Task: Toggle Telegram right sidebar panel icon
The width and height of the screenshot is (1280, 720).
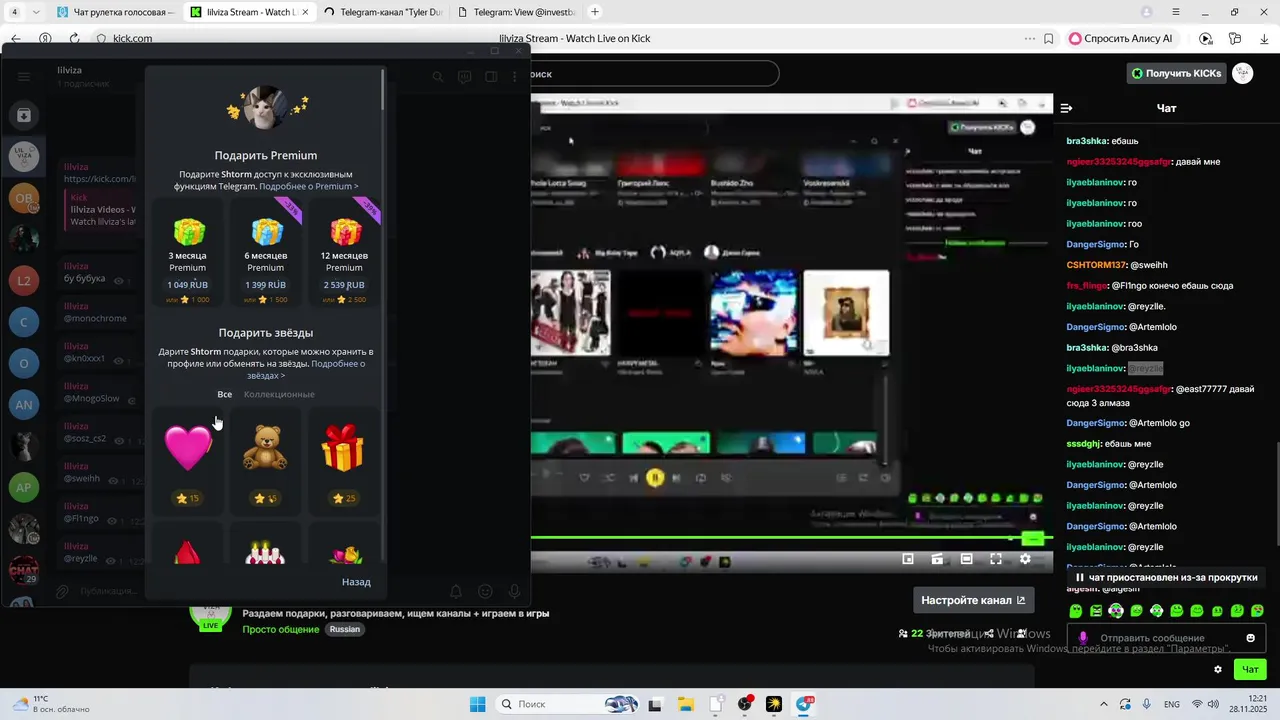Action: [x=491, y=77]
